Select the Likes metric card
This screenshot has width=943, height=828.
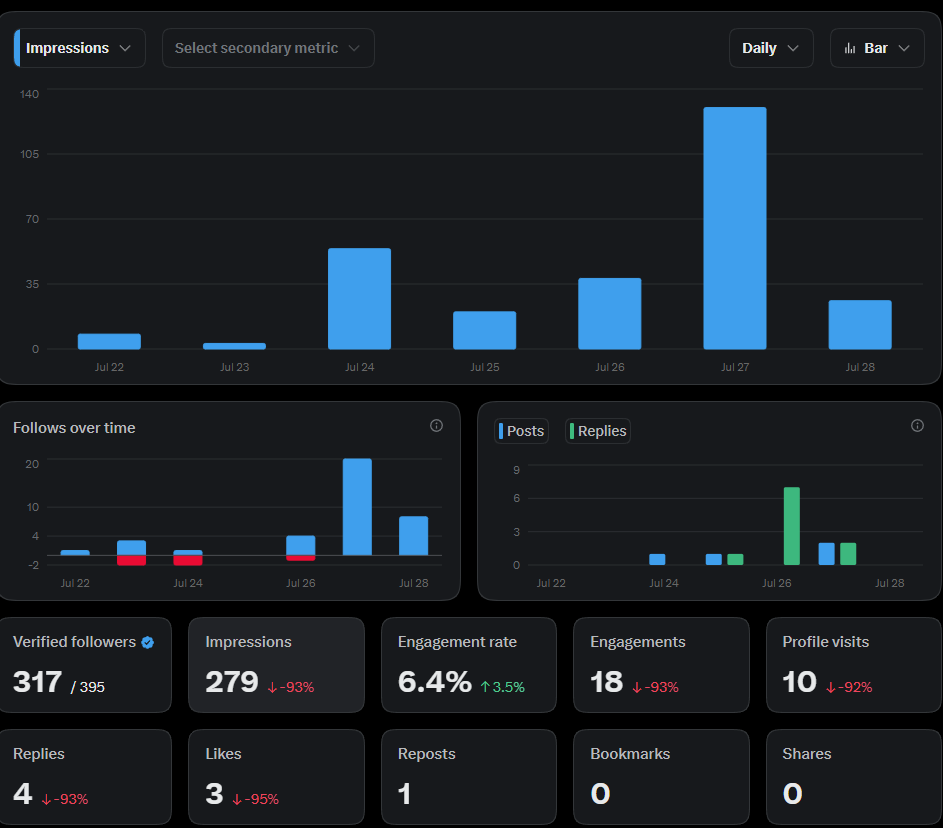point(277,777)
